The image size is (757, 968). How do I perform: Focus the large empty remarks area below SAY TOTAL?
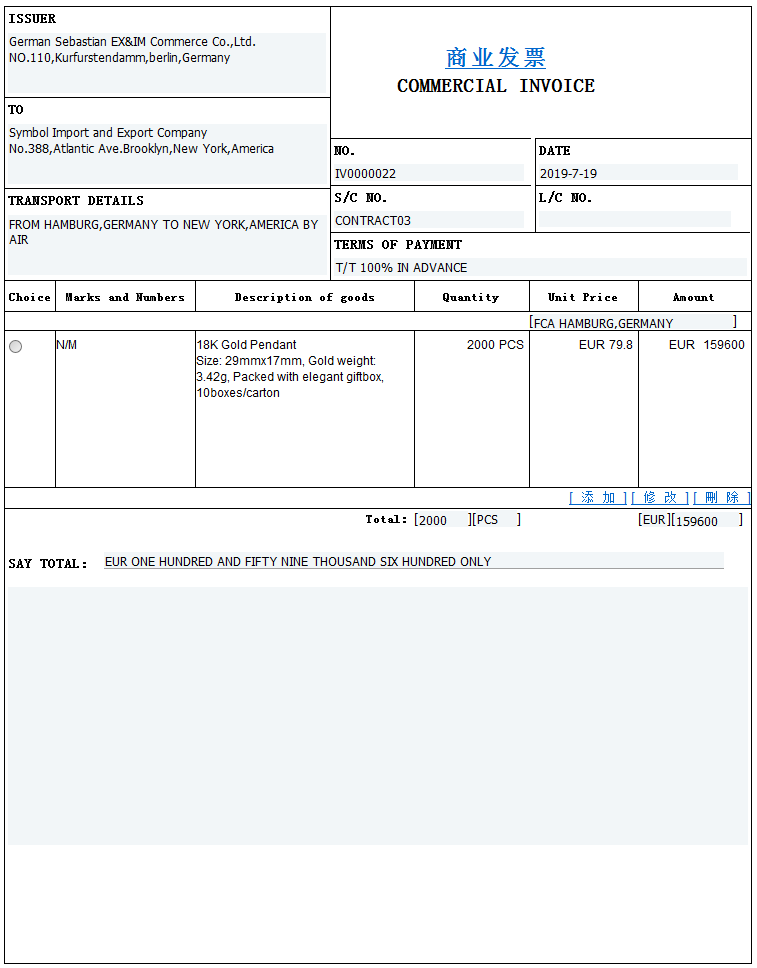click(x=378, y=715)
